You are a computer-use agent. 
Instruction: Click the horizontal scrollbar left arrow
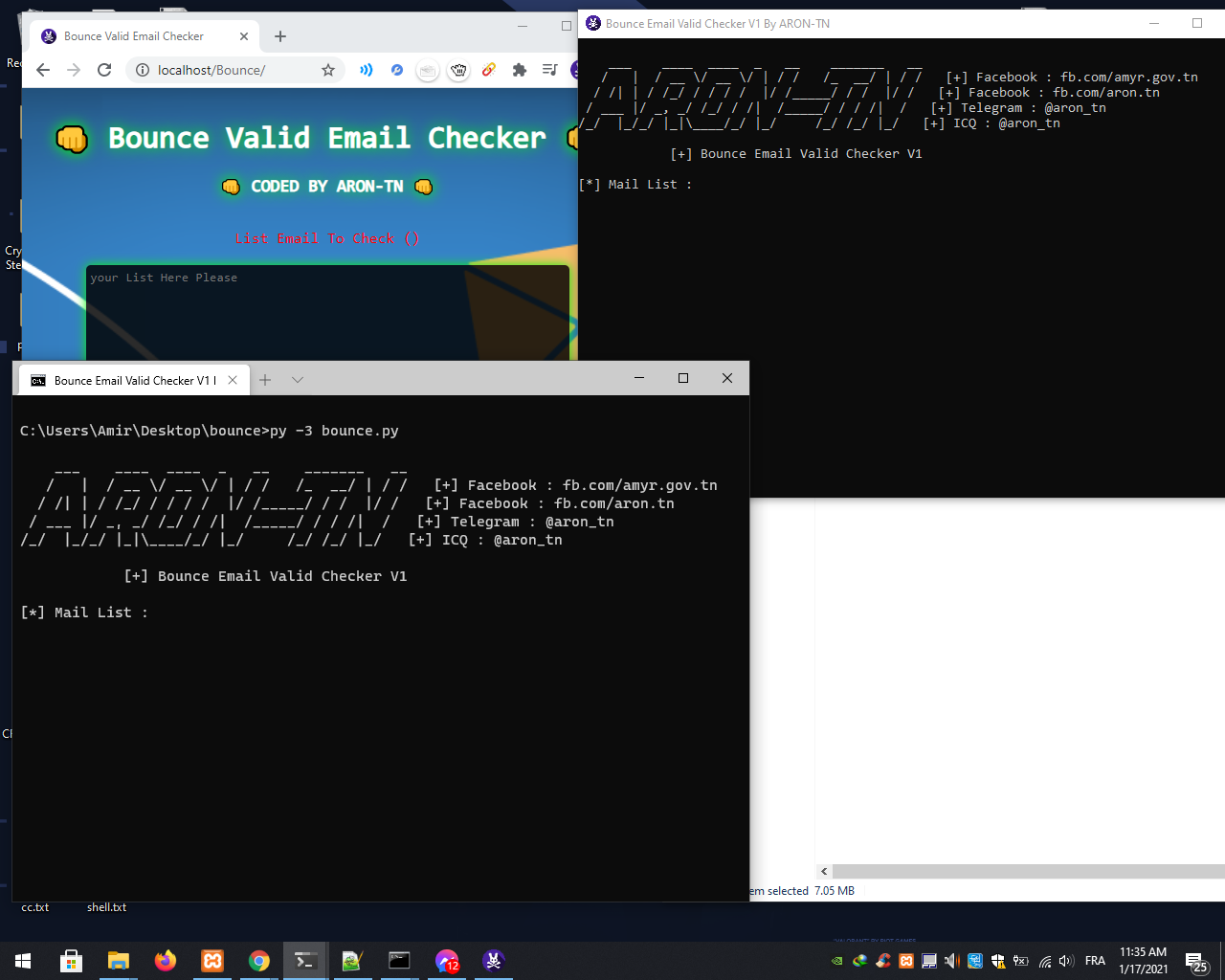824,871
